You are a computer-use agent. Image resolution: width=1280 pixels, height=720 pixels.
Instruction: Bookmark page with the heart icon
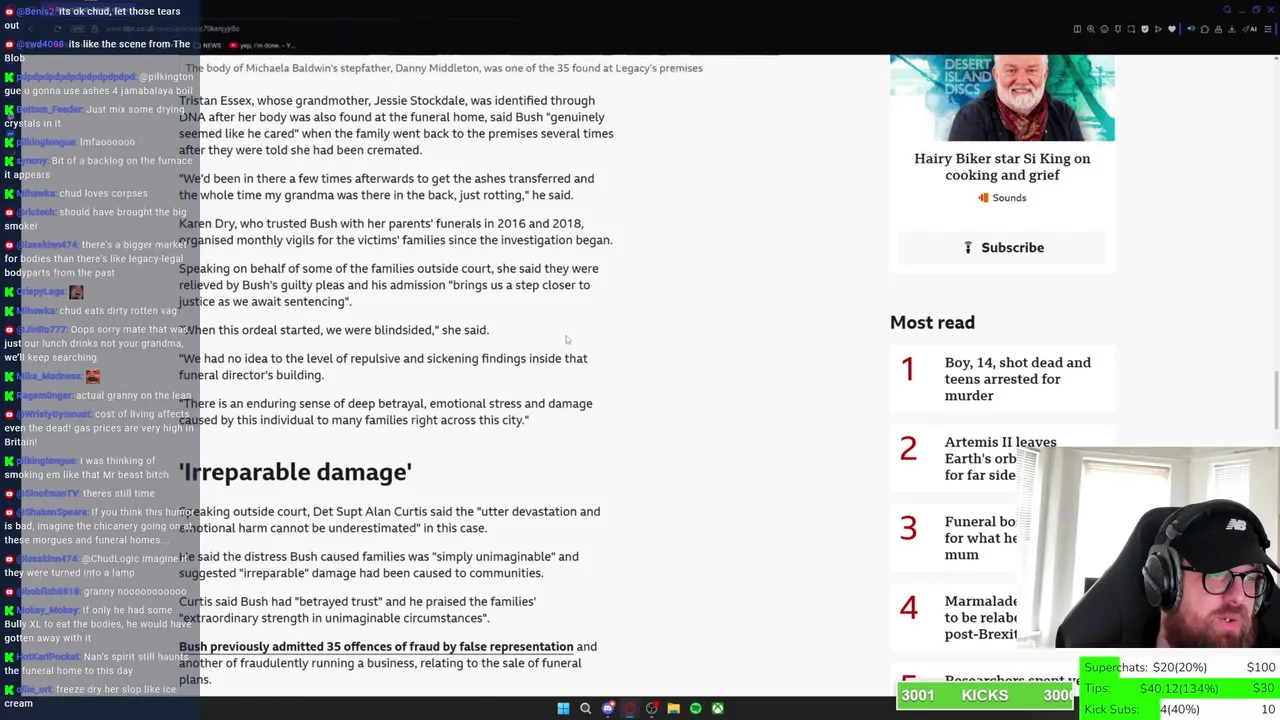[x=1172, y=29]
